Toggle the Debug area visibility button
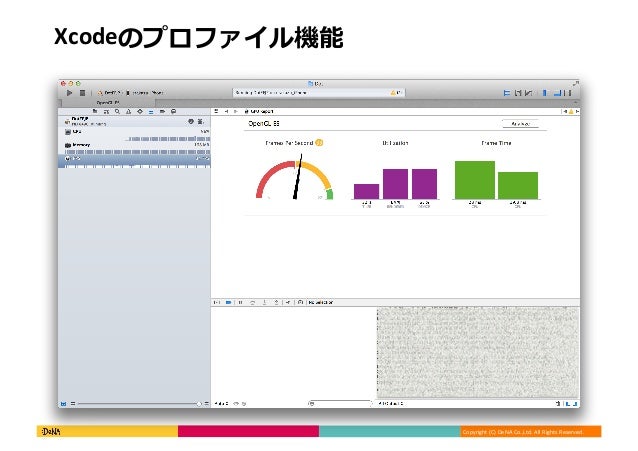This screenshot has width=638, height=451. click(557, 93)
